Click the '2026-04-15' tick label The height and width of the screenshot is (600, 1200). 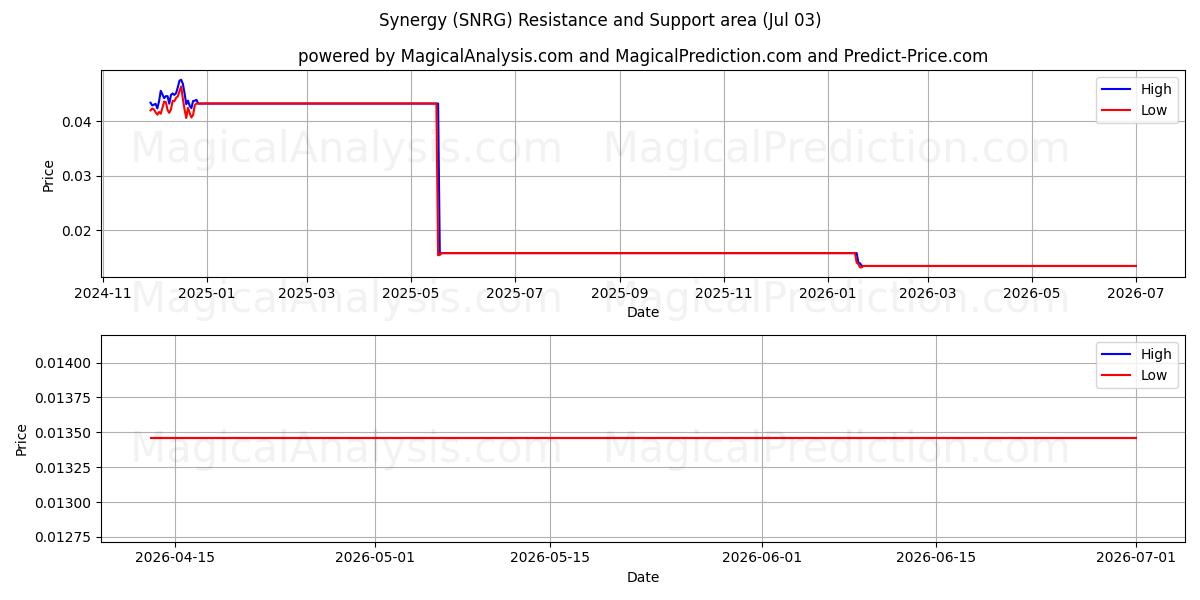point(175,558)
